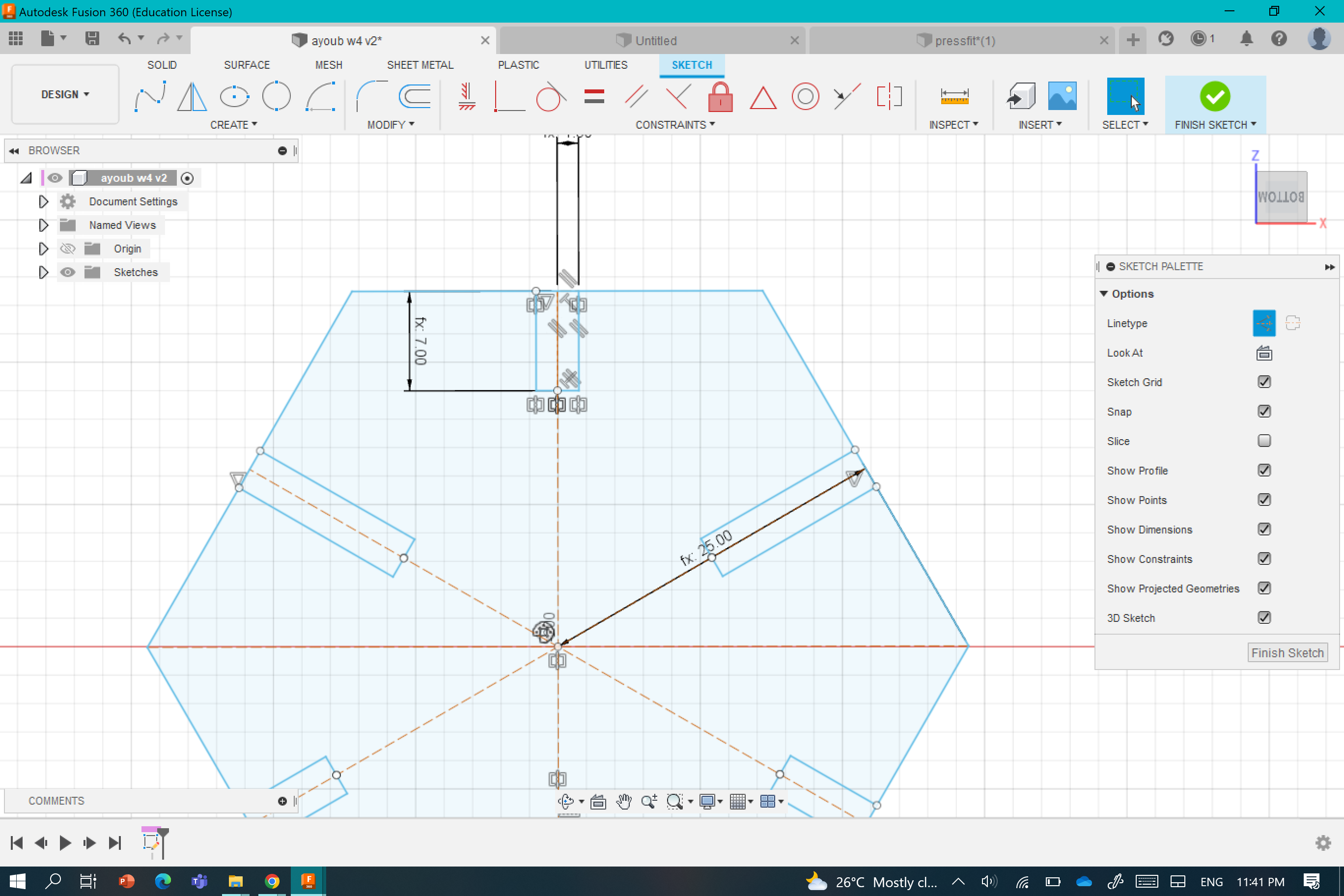Uncheck the Sketch Grid checkbox

point(1264,382)
